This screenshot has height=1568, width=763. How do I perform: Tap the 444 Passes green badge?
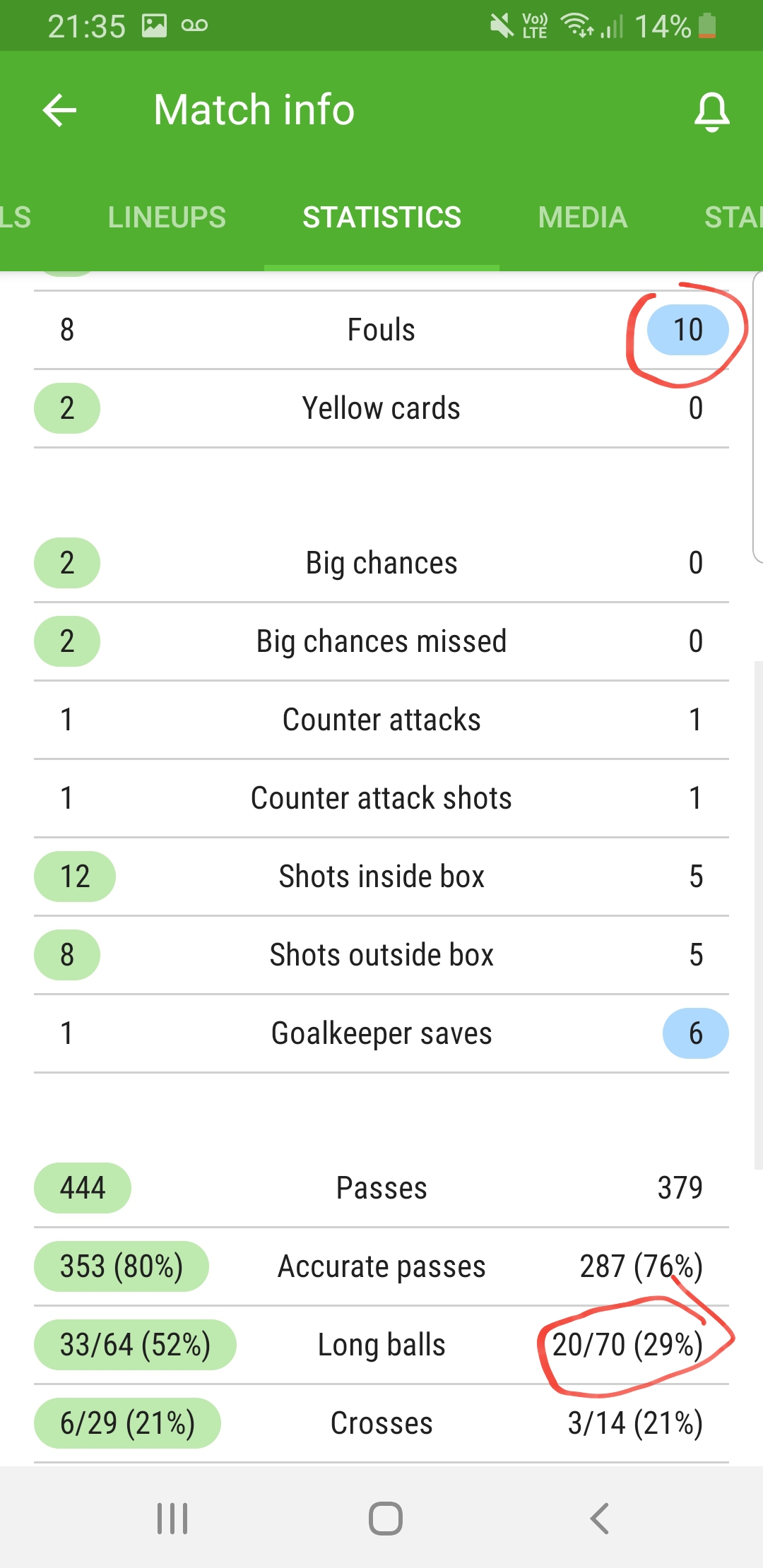click(x=83, y=1188)
